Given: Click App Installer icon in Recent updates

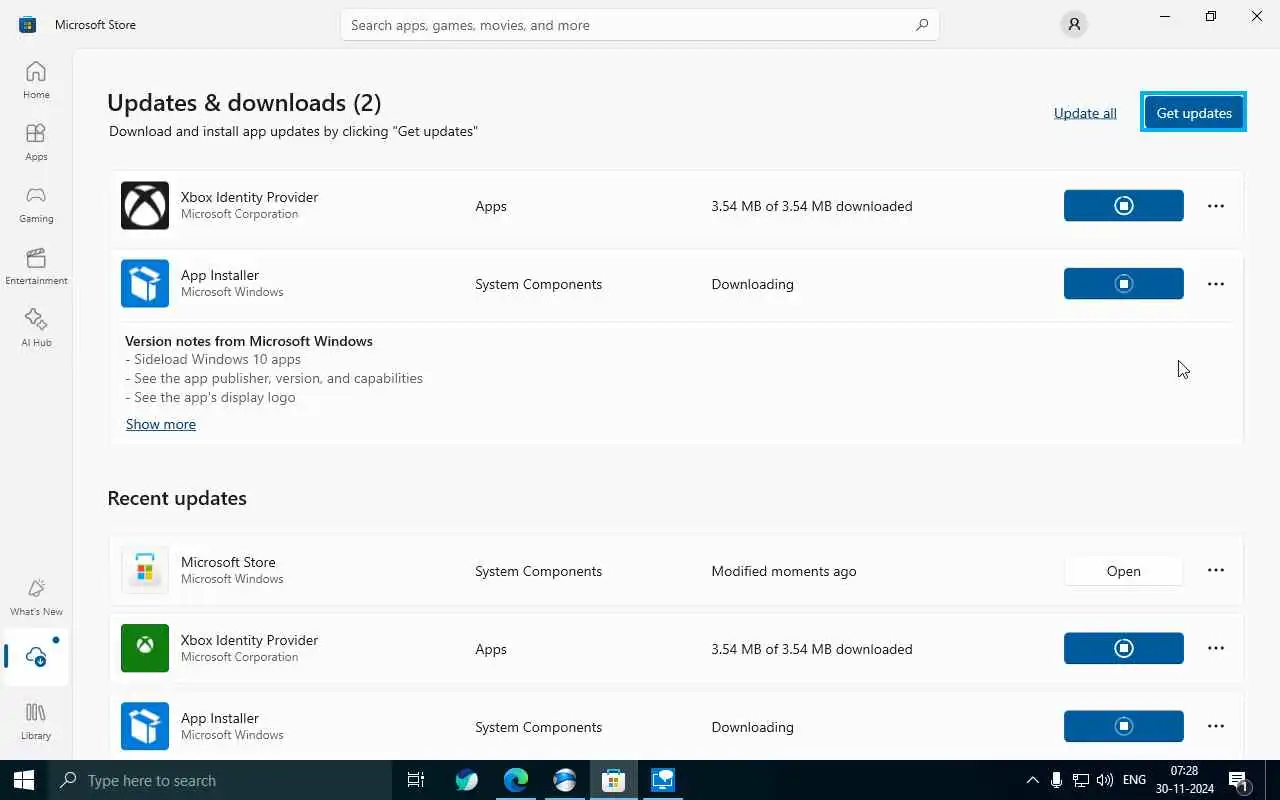Looking at the screenshot, I should tap(145, 727).
